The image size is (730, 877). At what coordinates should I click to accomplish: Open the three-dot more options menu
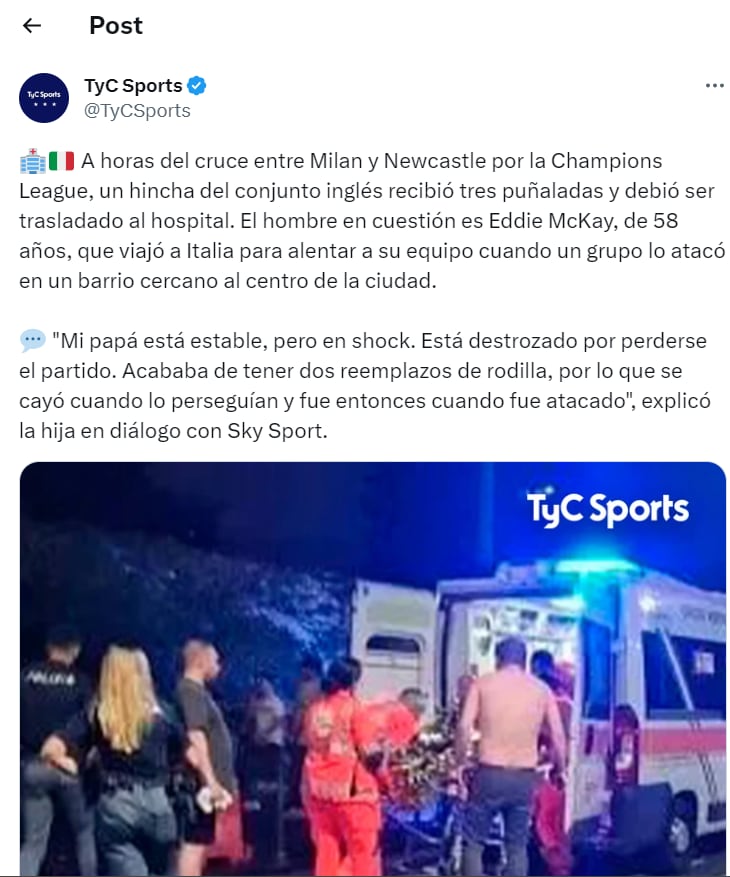point(714,86)
